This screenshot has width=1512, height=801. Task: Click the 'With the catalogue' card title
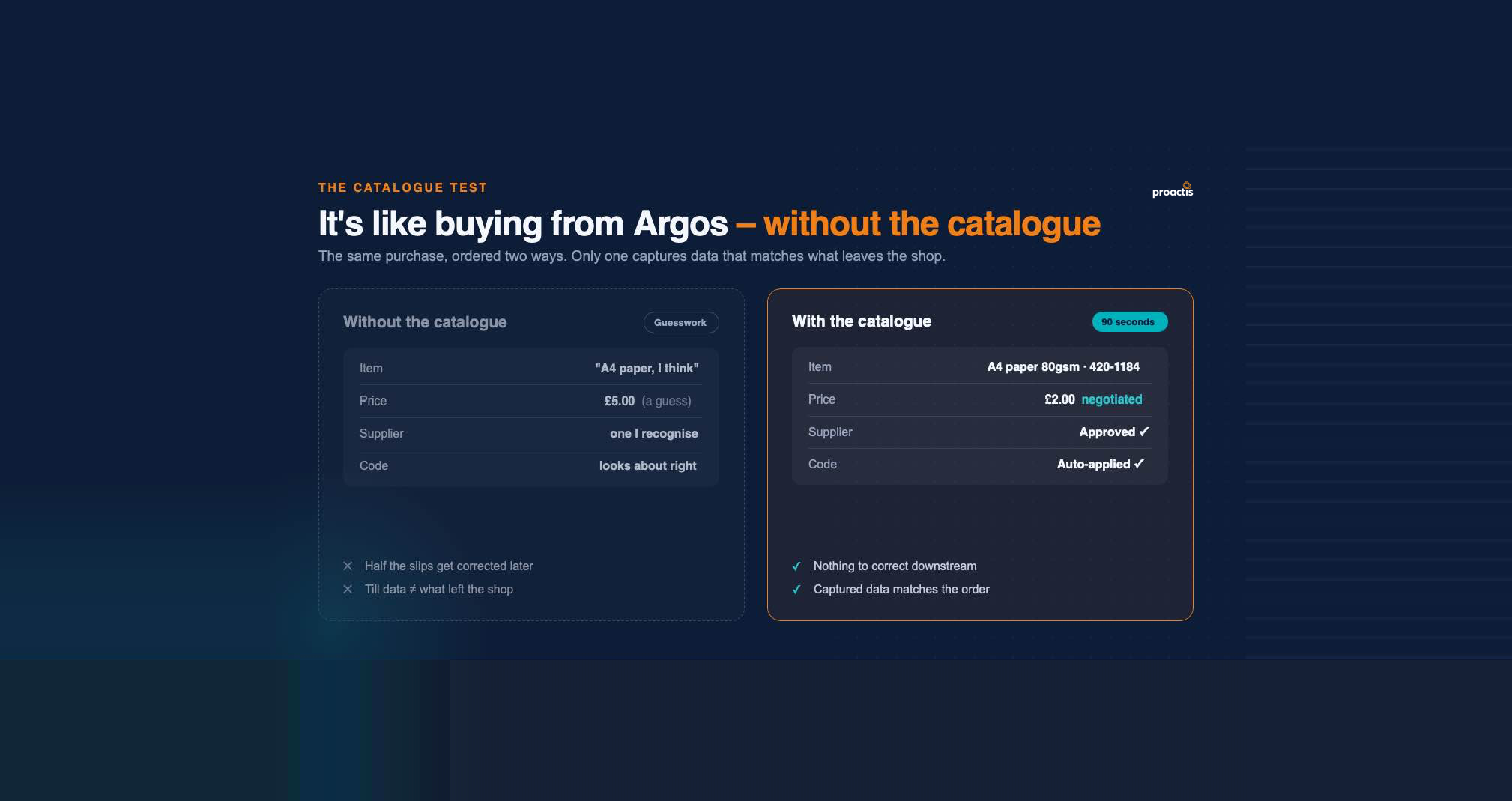click(x=862, y=321)
